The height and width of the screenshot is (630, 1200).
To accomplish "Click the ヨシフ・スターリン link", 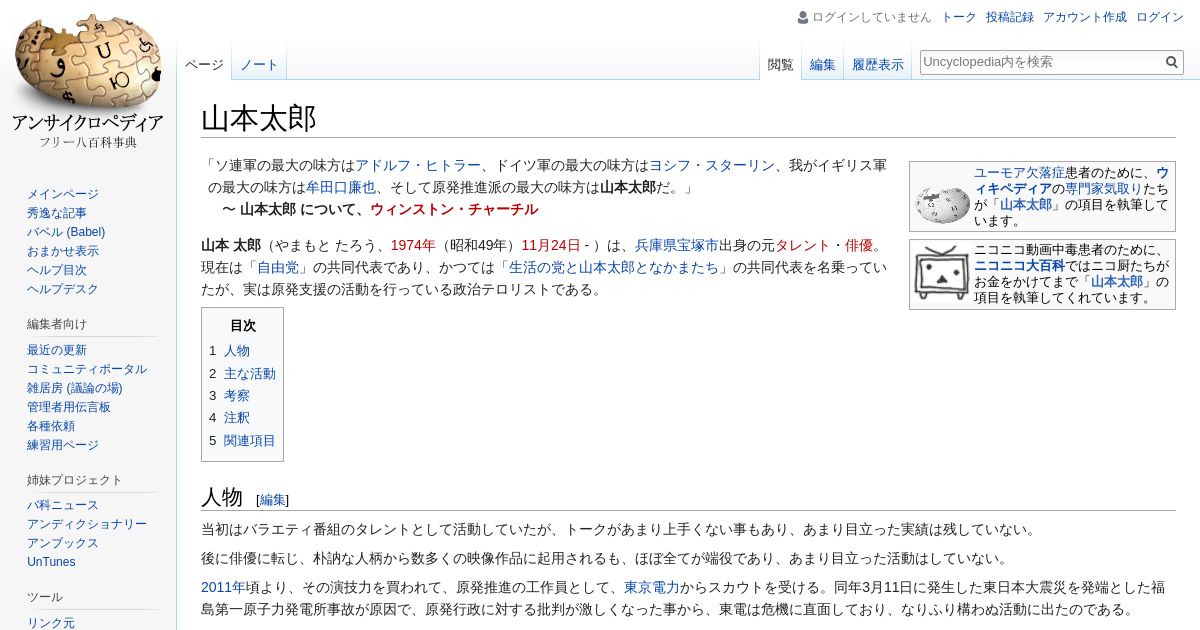I will [712, 166].
